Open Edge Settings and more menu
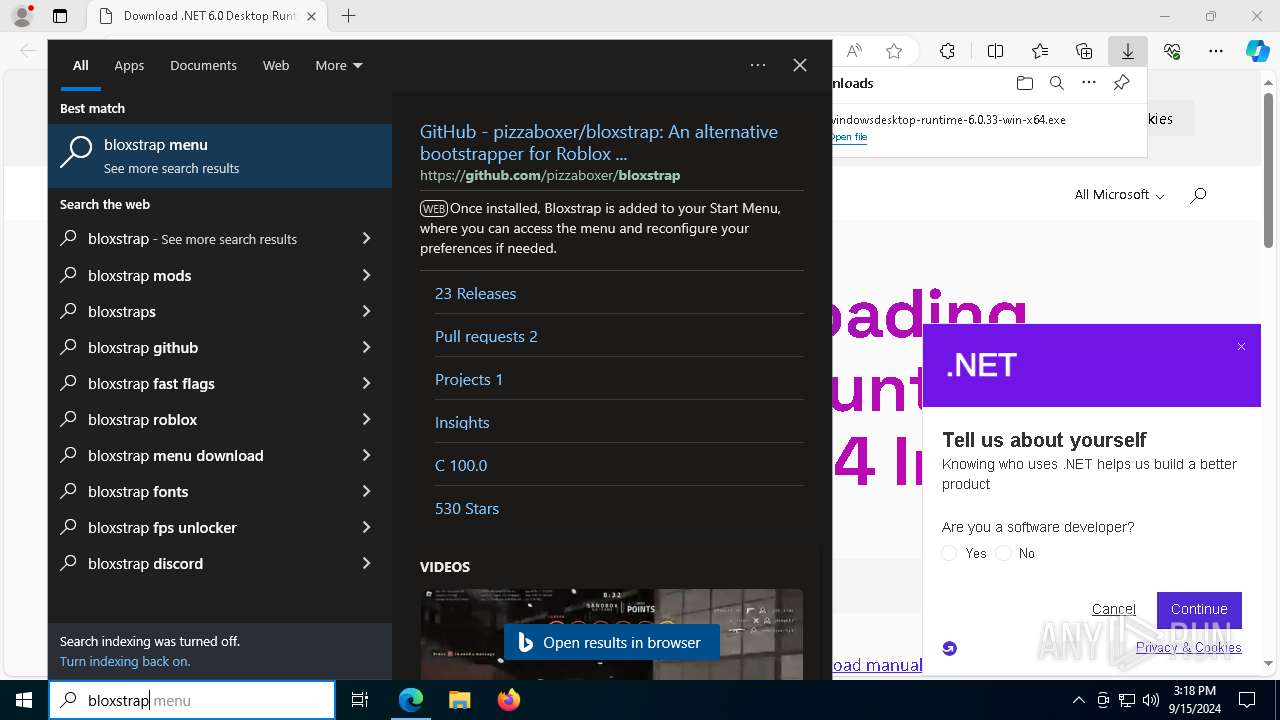Screen dimensions: 1280x720 tap(1216, 51)
